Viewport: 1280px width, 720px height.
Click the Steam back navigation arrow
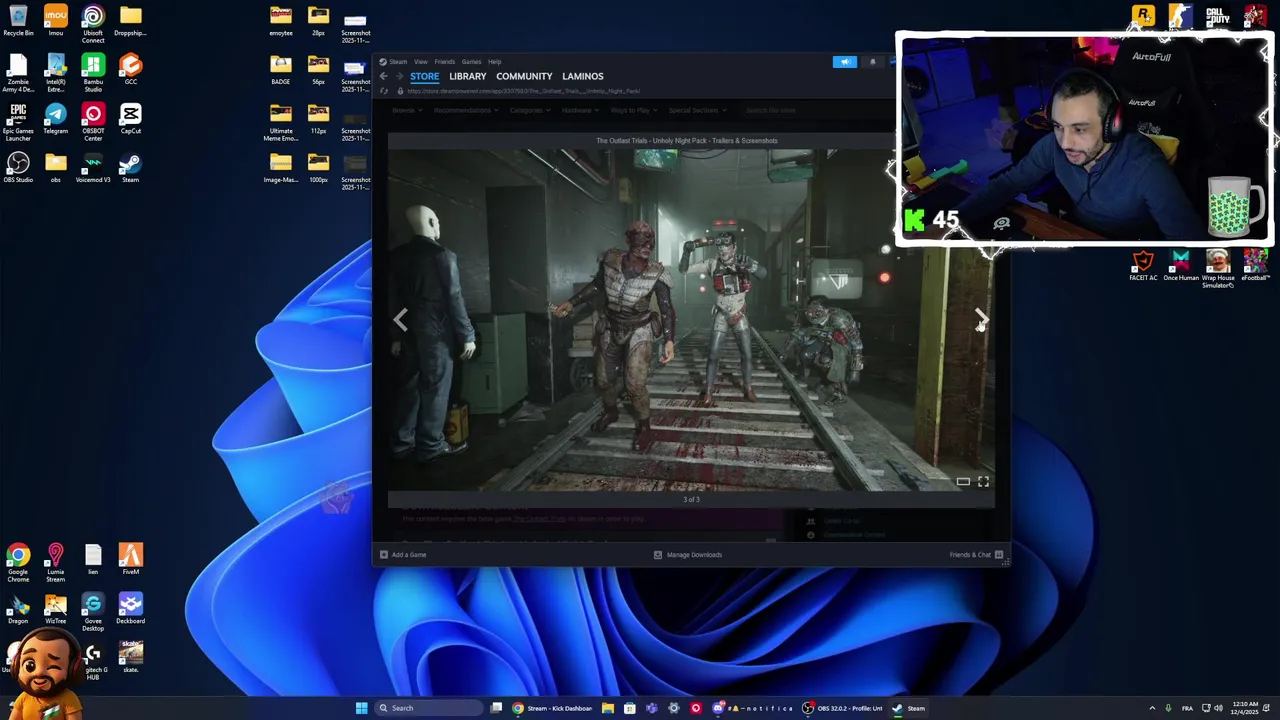(383, 76)
